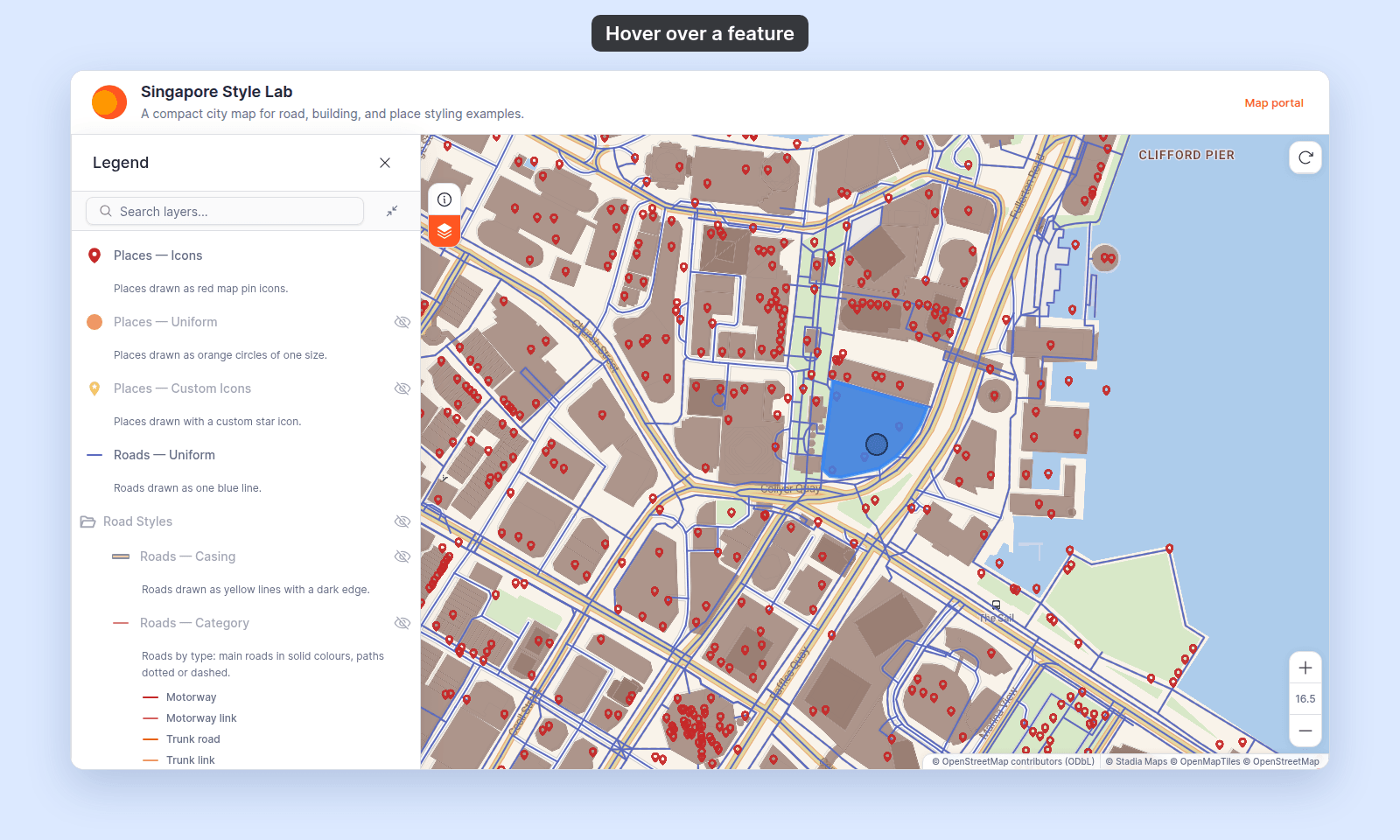The height and width of the screenshot is (840, 1400).
Task: Zoom out on the map
Action: click(1305, 731)
